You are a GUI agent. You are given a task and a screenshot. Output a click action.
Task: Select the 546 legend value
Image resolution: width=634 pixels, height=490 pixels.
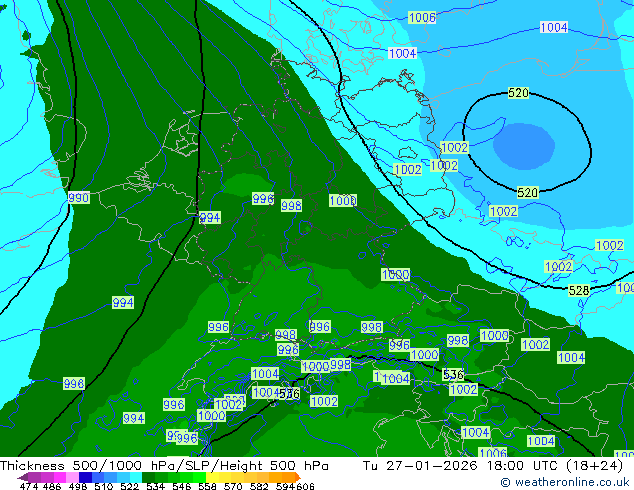coord(182,486)
